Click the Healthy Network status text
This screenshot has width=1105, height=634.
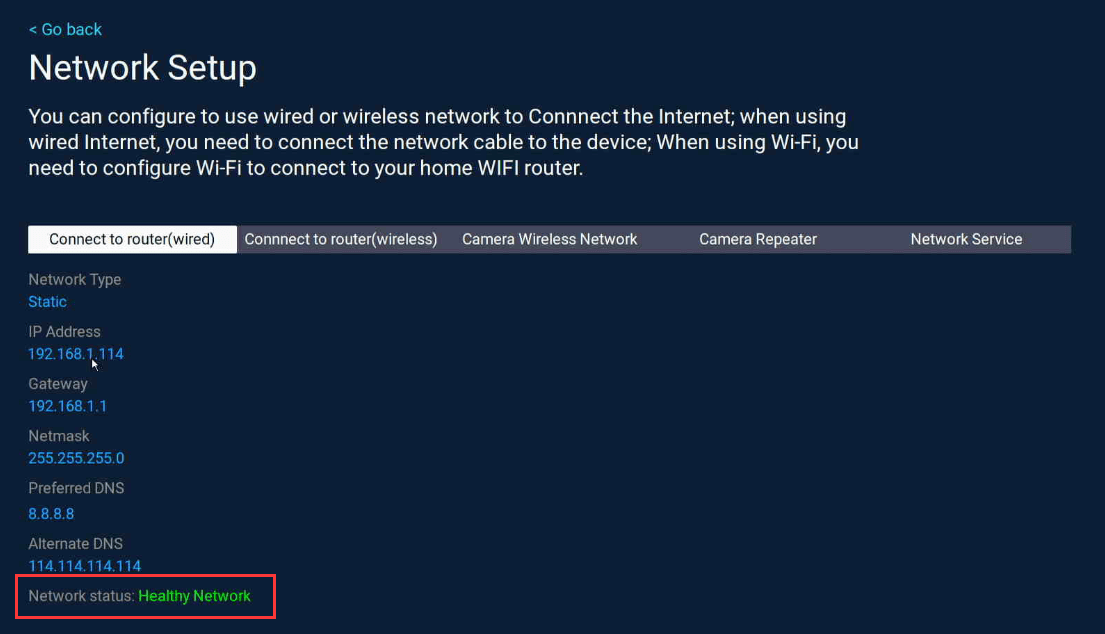[x=194, y=596]
